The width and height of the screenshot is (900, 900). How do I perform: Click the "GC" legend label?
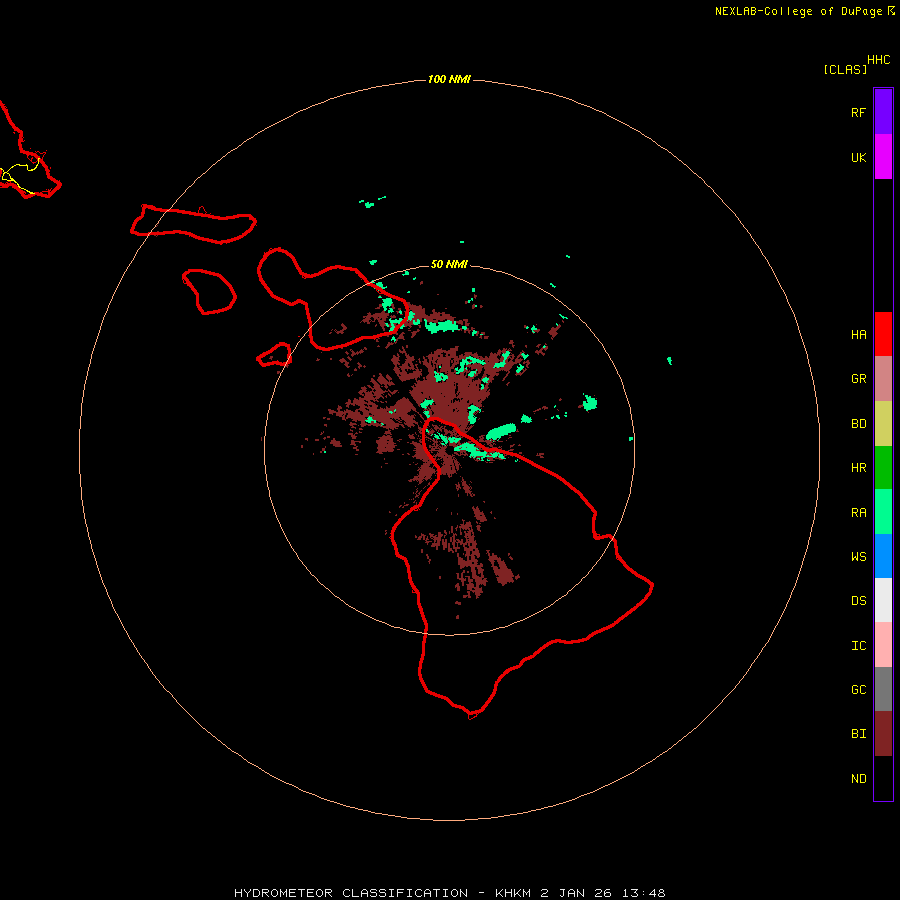tap(858, 690)
